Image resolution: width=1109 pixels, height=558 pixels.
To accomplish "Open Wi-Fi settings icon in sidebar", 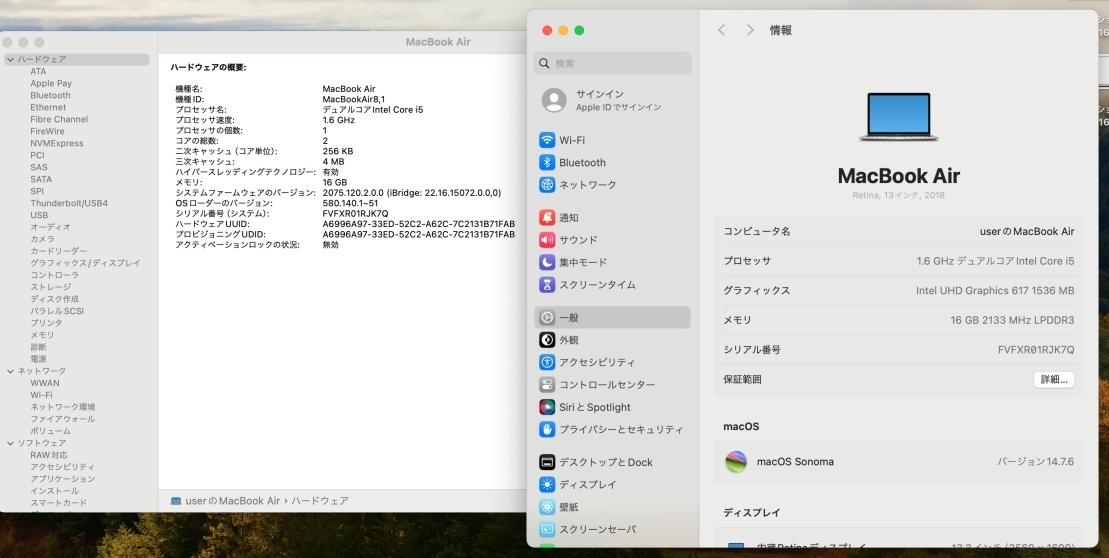I will pyautogui.click(x=547, y=140).
